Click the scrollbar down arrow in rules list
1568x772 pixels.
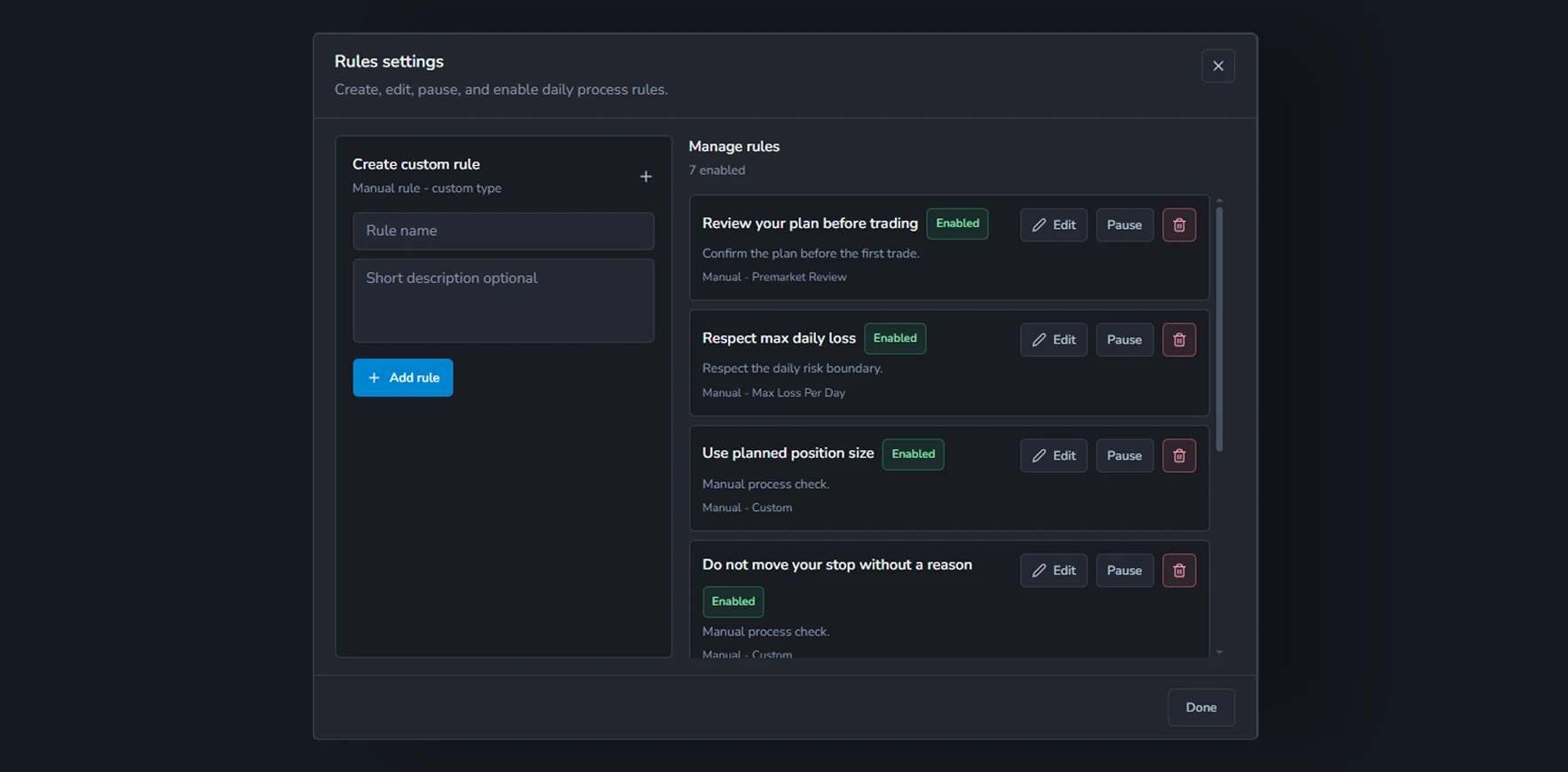[x=1219, y=652]
